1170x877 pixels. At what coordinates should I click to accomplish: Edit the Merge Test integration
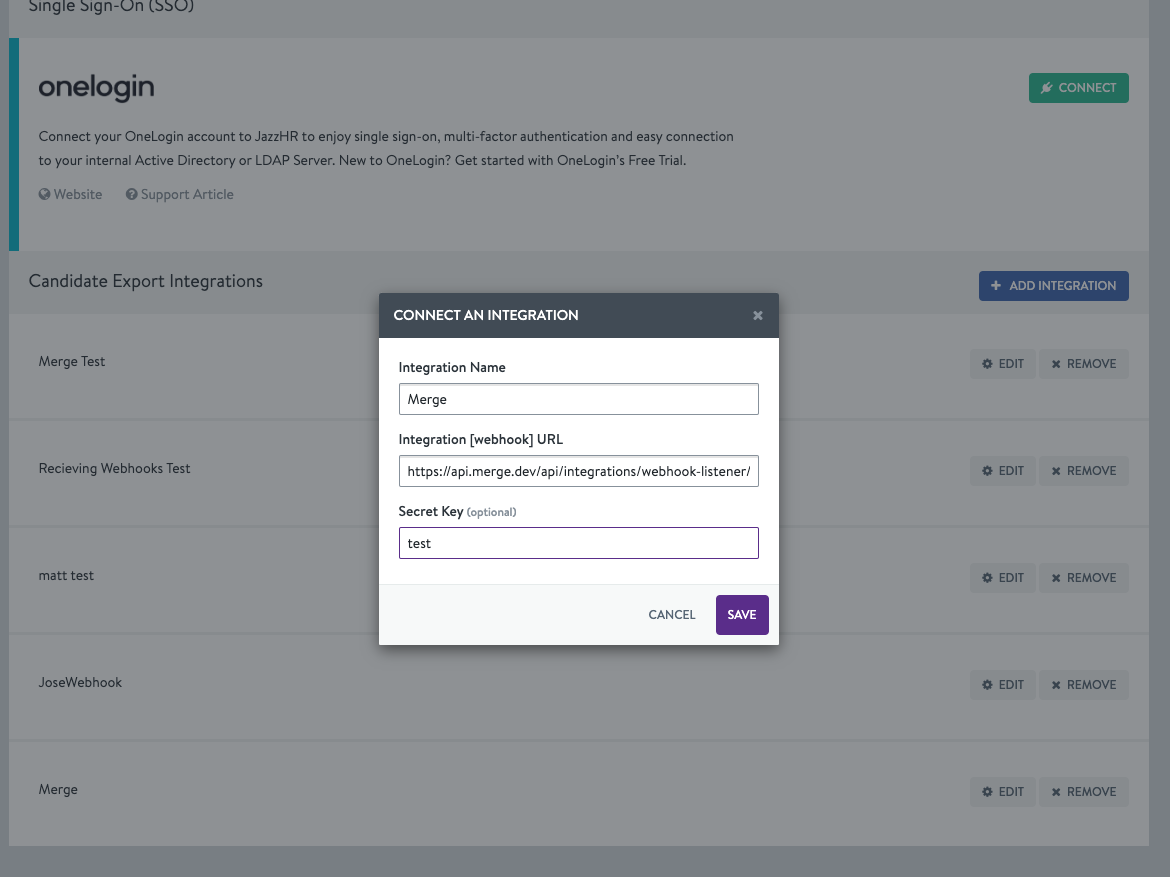[x=1003, y=364]
